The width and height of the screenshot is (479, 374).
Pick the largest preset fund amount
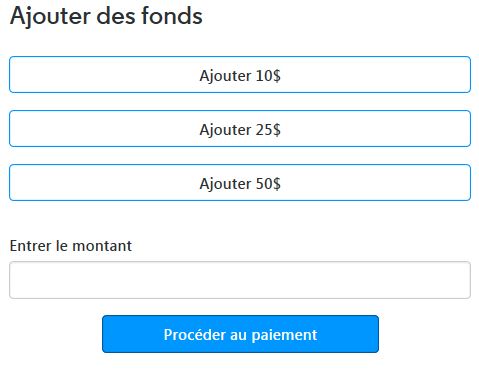point(240,183)
